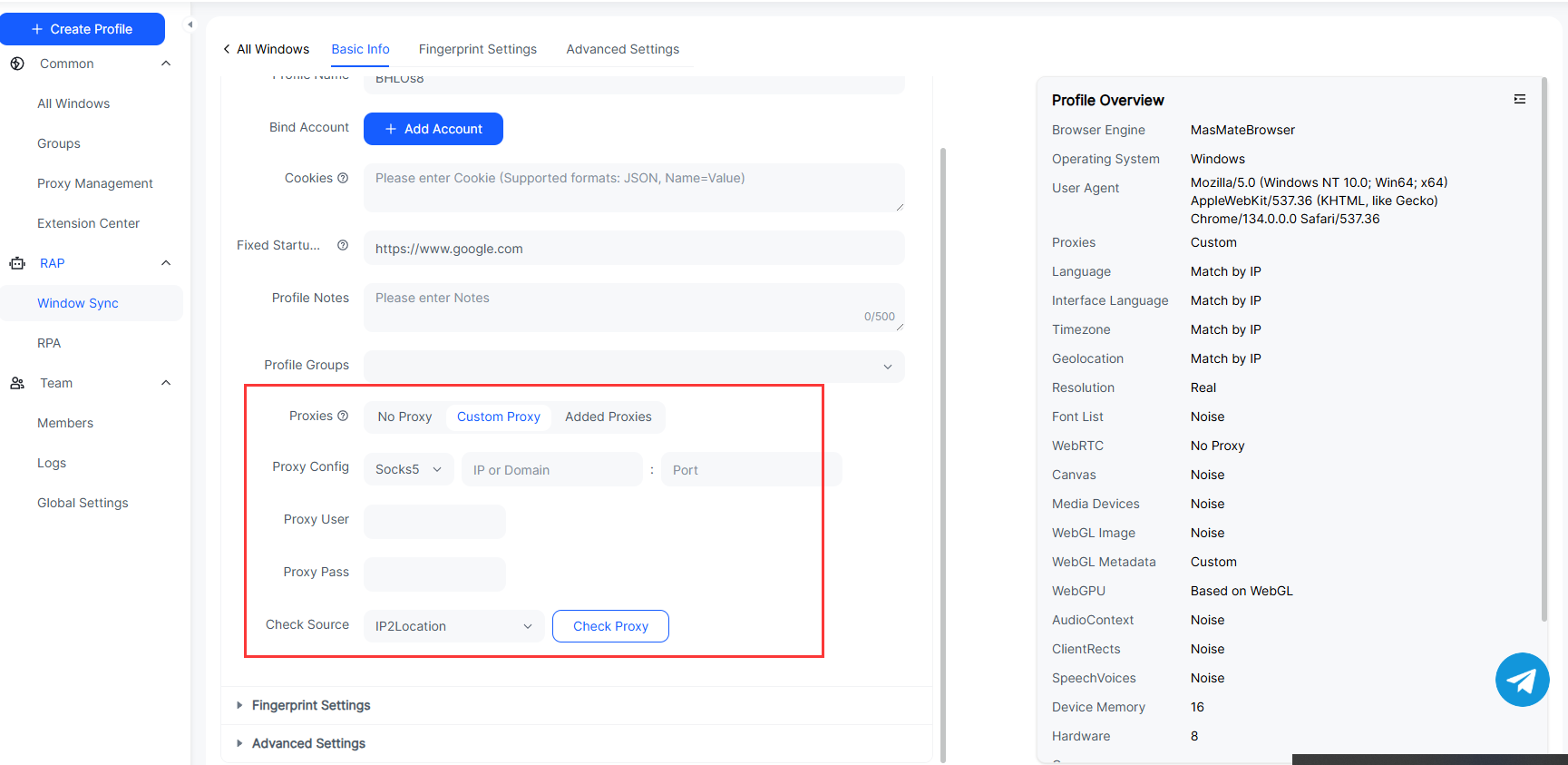This screenshot has height=765, width=1568.
Task: Click the Profile Overview collapse icon
Action: tap(1520, 100)
